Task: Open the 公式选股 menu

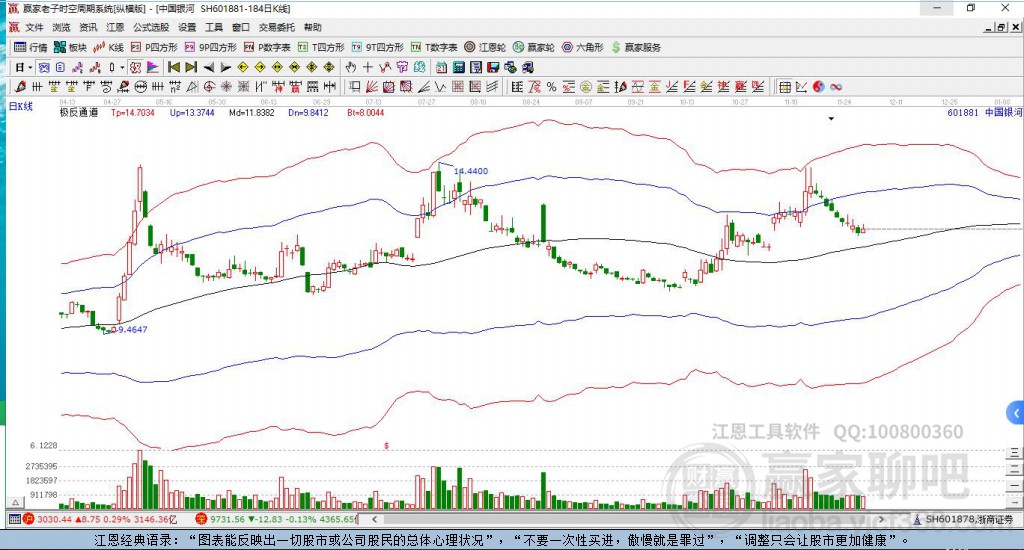Action: click(151, 27)
